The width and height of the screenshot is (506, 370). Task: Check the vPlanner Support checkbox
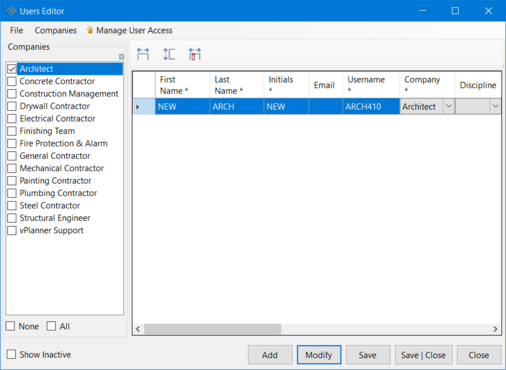click(x=12, y=230)
